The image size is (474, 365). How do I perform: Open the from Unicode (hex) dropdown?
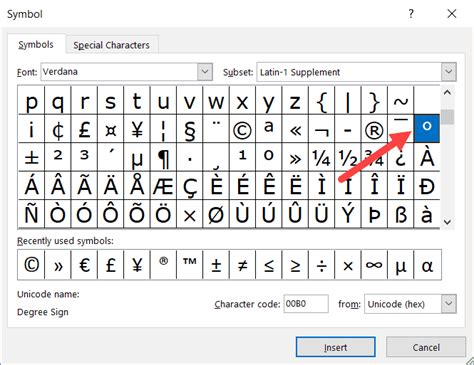[449, 304]
